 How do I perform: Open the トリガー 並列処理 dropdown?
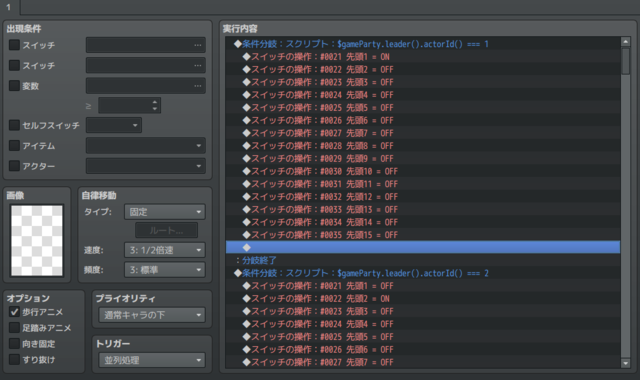coord(152,360)
